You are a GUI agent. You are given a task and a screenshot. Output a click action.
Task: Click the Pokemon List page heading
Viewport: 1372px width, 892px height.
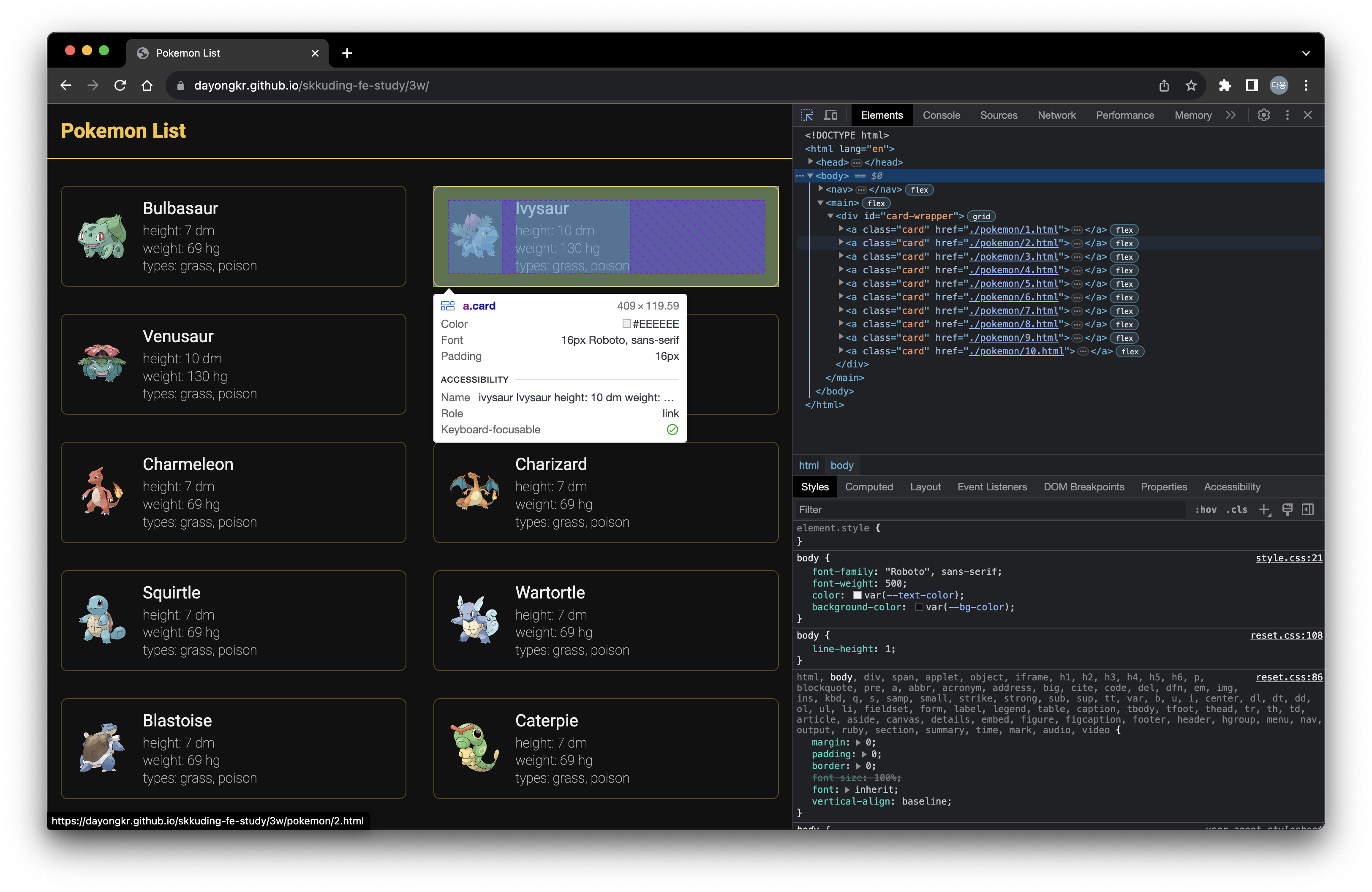tap(123, 131)
